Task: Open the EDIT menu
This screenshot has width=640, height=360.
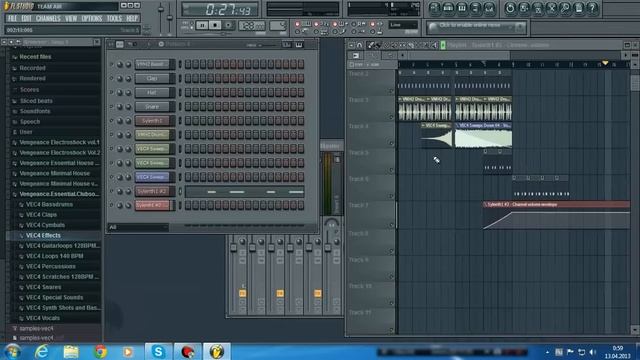Action: pos(27,18)
